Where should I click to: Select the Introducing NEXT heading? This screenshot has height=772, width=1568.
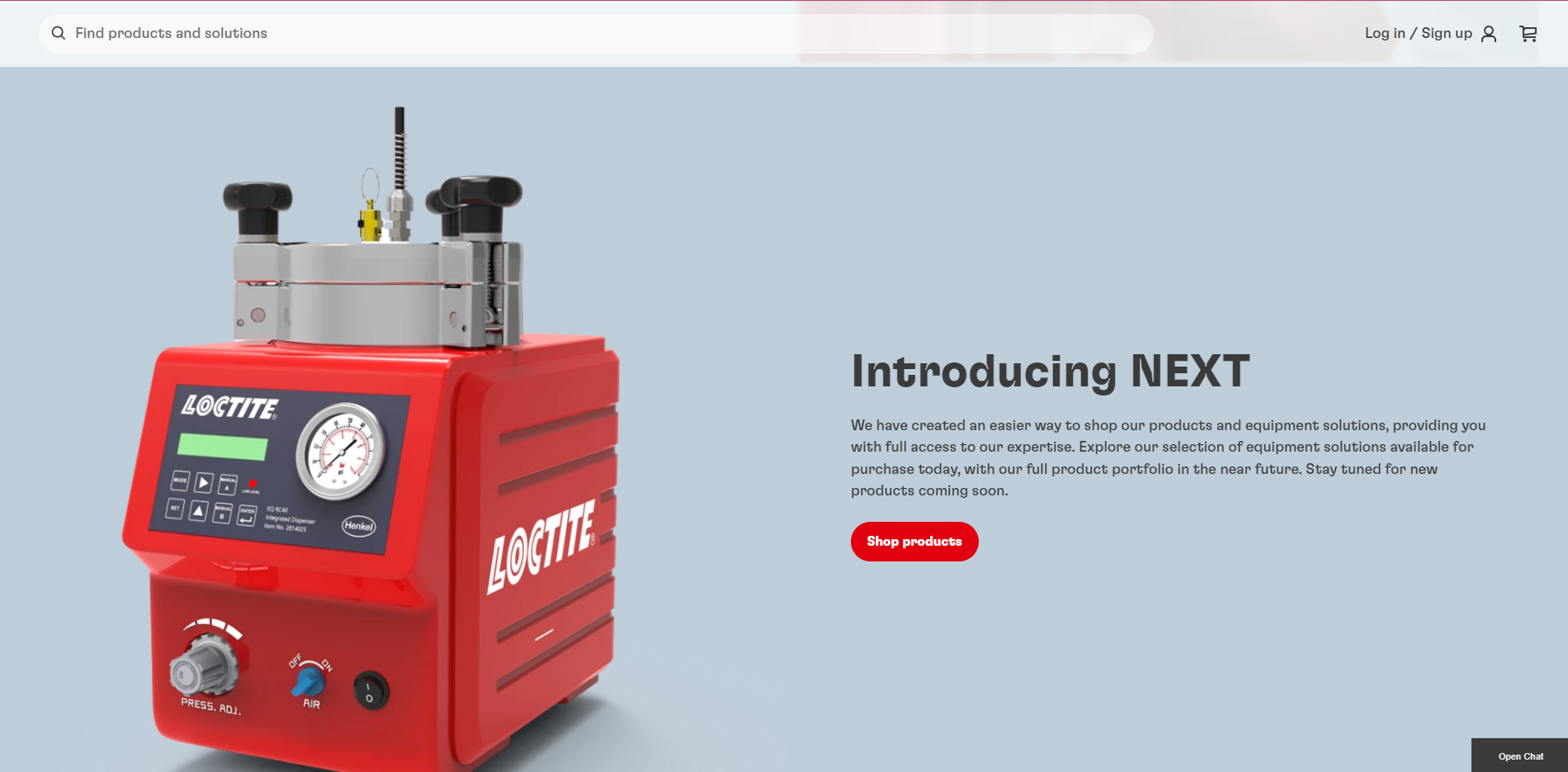tap(1051, 371)
